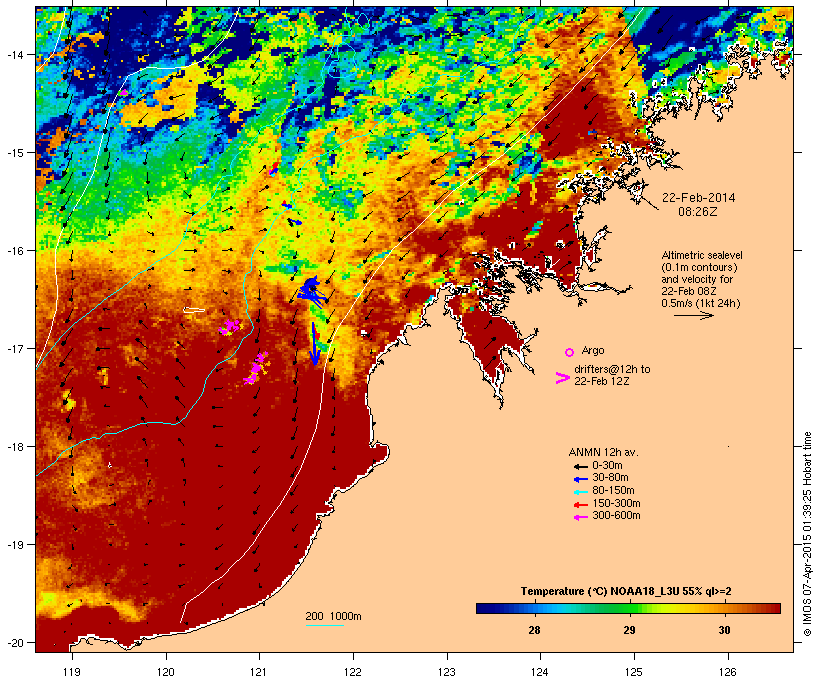This screenshot has height=680, width=820.
Task: Click the -16 latitude axis label
Action: [x=14, y=251]
